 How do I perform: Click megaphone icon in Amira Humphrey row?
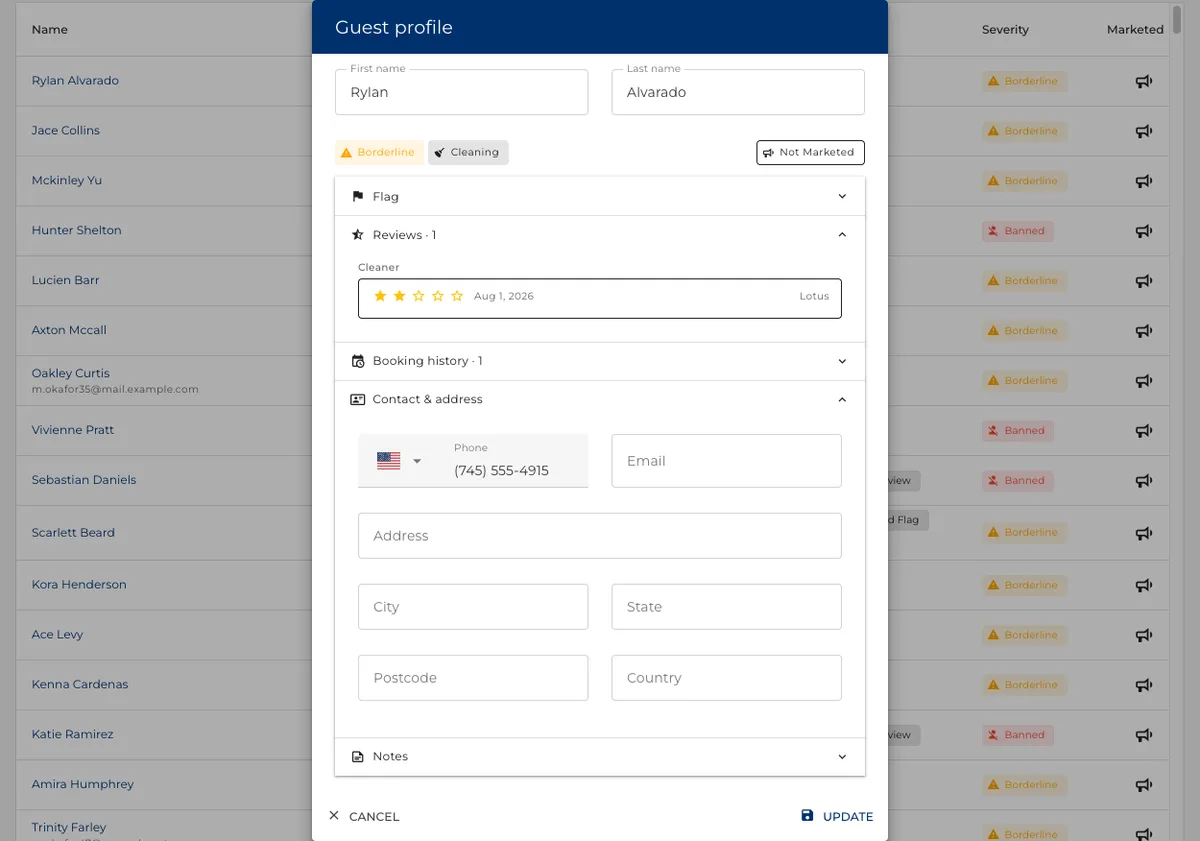1144,785
